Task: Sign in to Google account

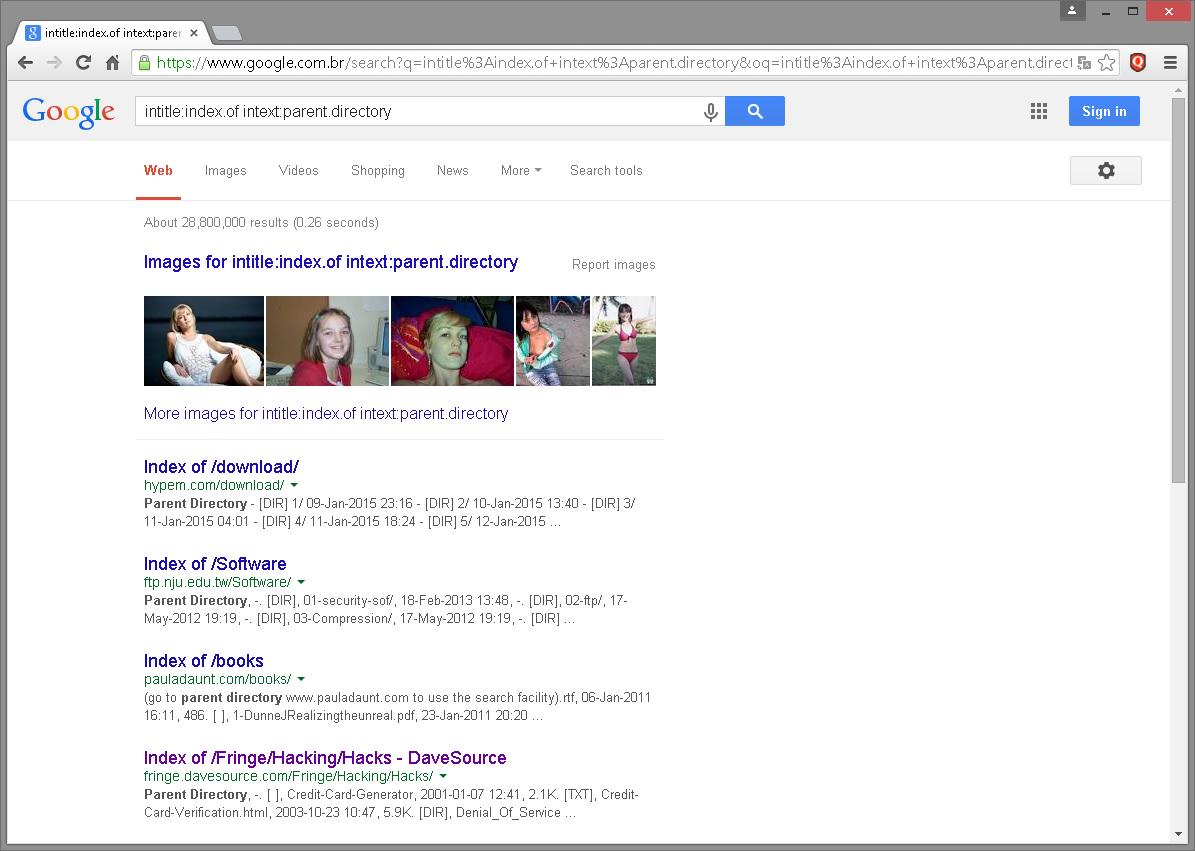Action: coord(1104,111)
